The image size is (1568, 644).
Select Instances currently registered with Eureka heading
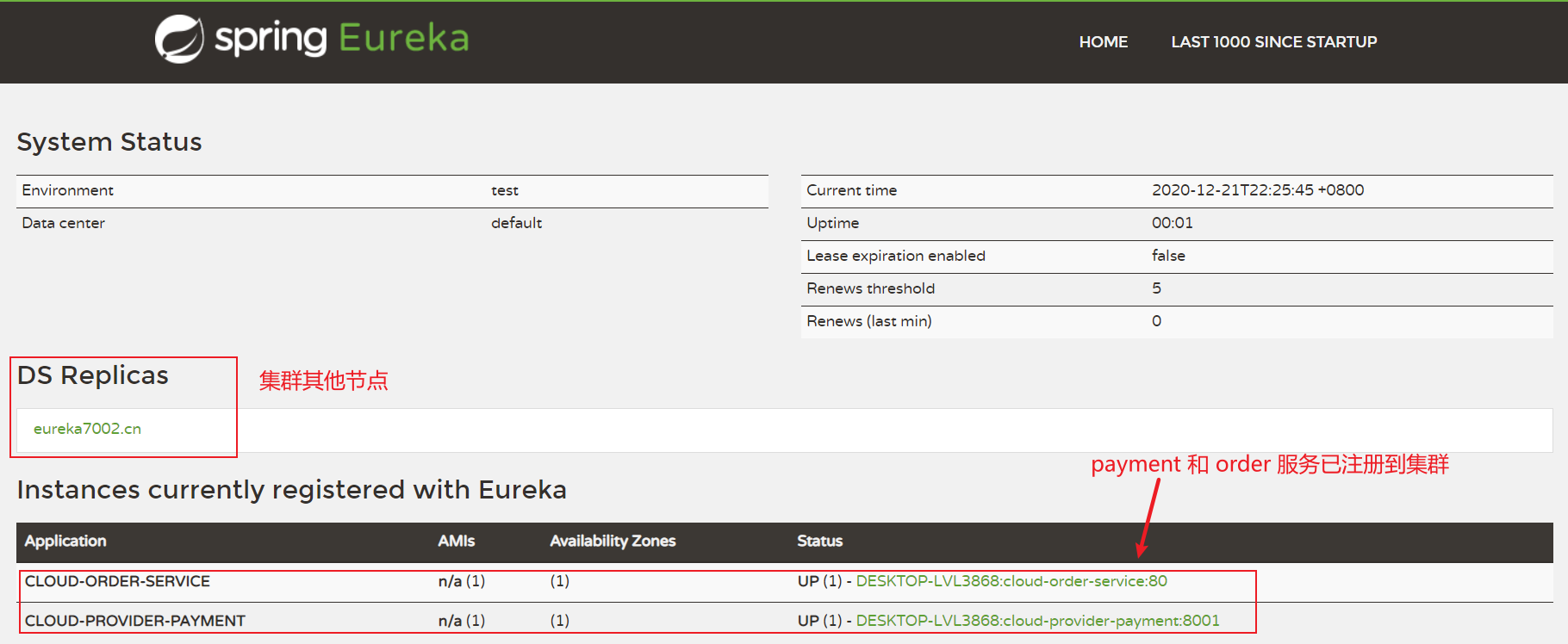[292, 490]
